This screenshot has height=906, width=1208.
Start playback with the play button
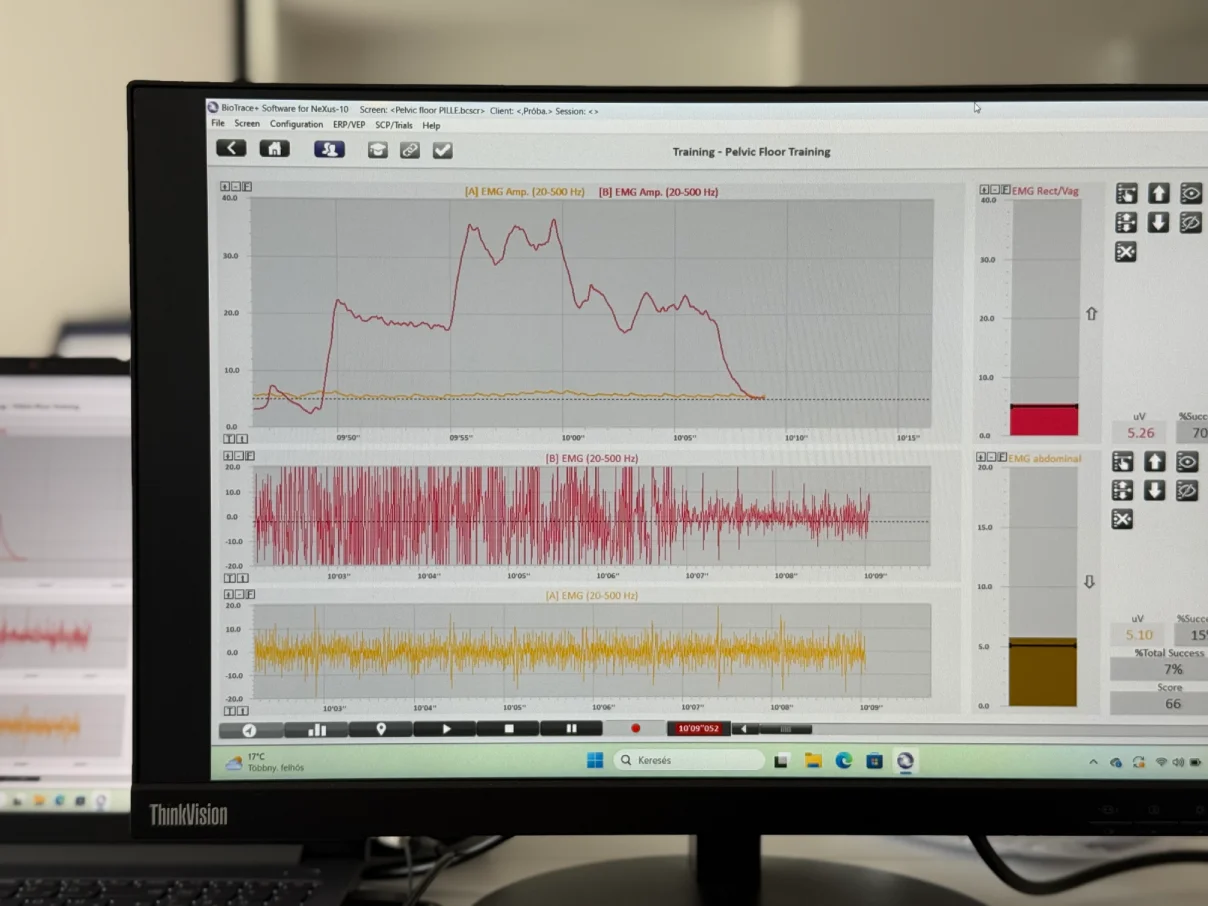[x=445, y=729]
